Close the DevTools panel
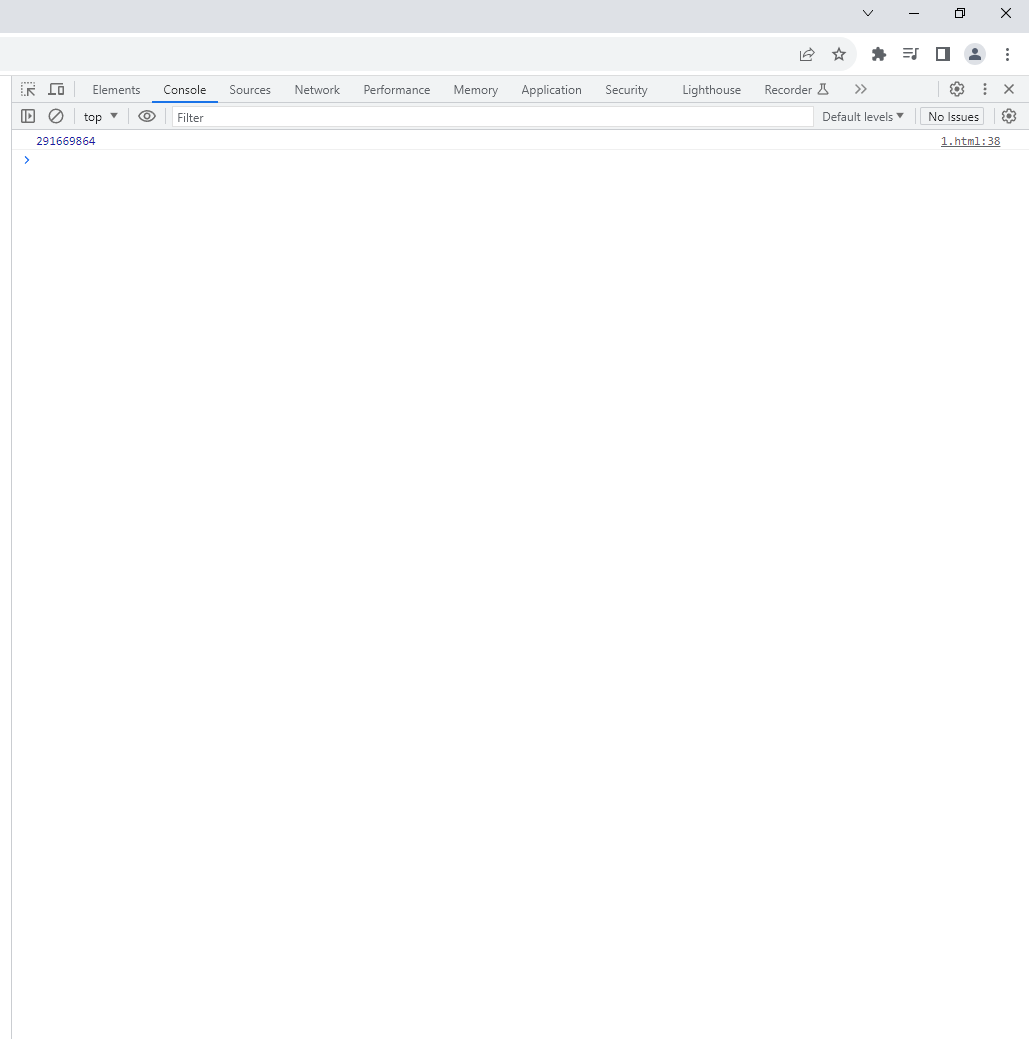The height and width of the screenshot is (1039, 1029). [1009, 89]
